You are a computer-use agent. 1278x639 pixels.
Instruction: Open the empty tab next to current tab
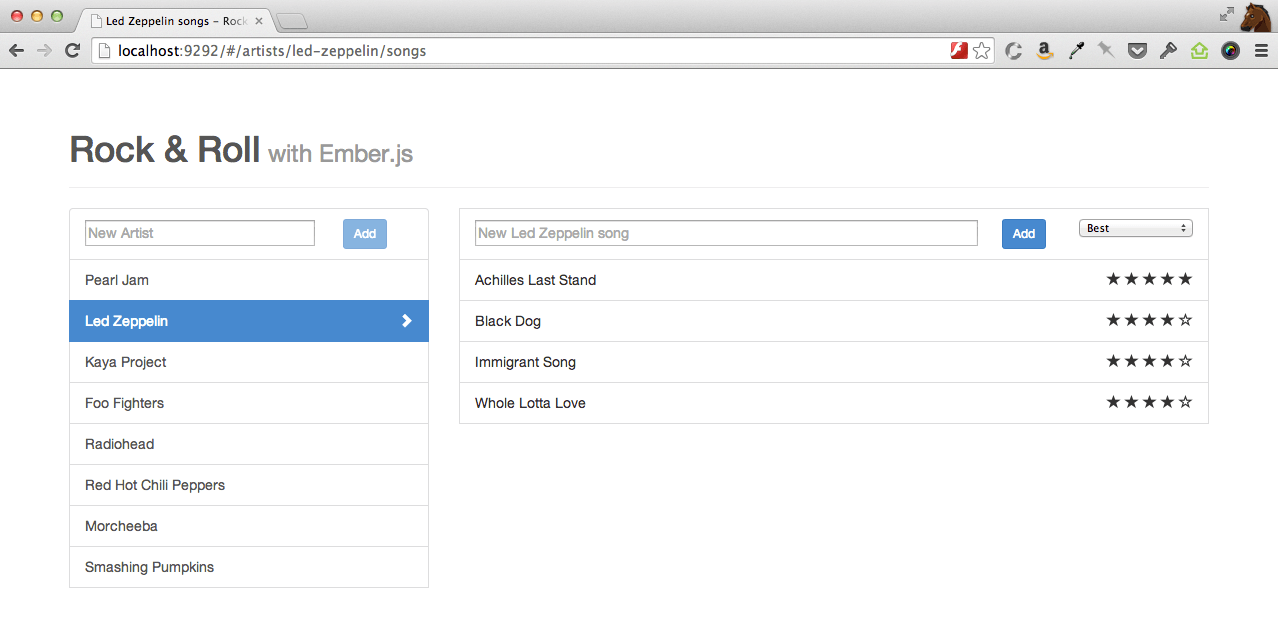[290, 19]
